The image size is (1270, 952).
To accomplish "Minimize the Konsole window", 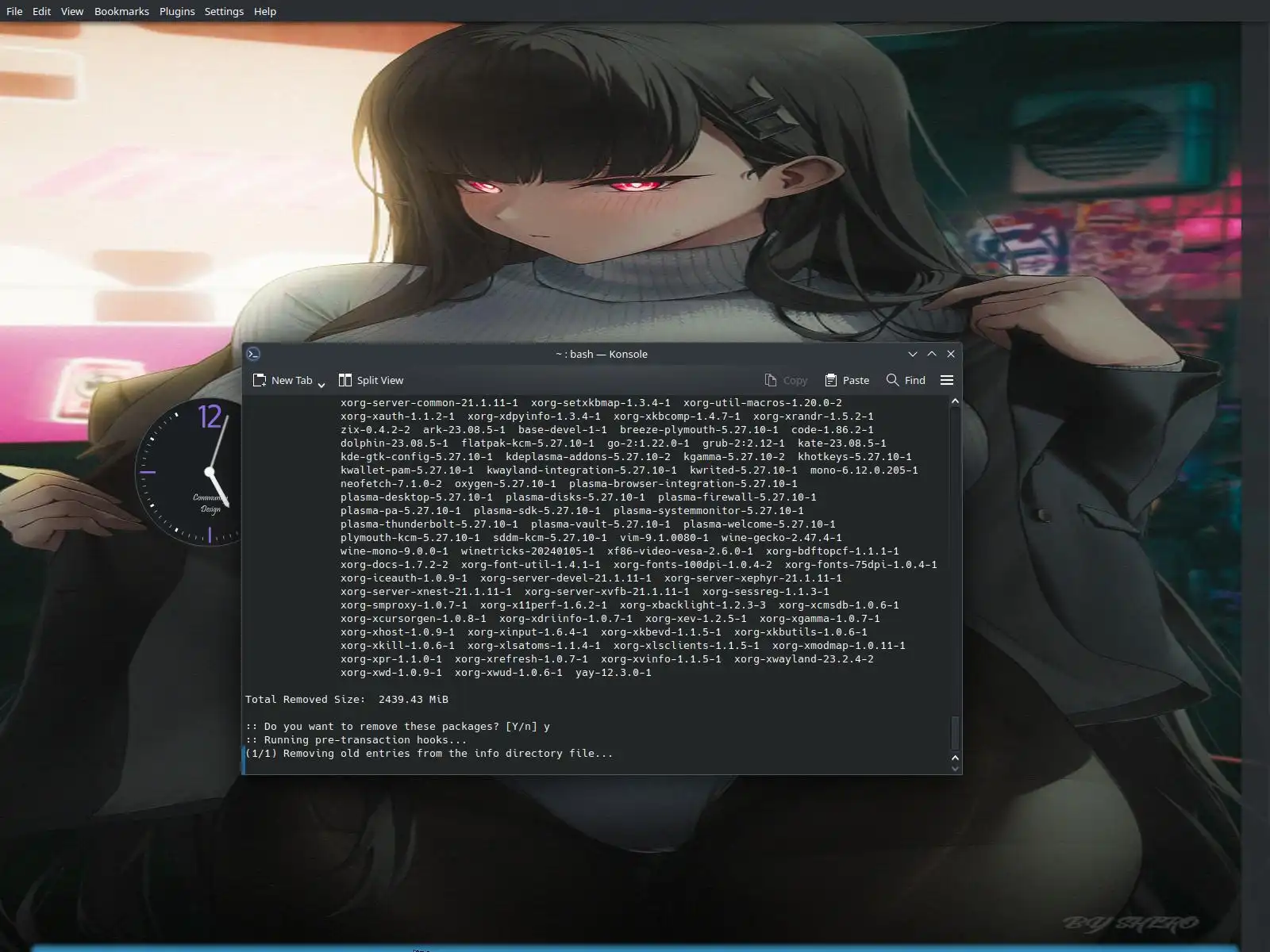I will click(x=913, y=354).
